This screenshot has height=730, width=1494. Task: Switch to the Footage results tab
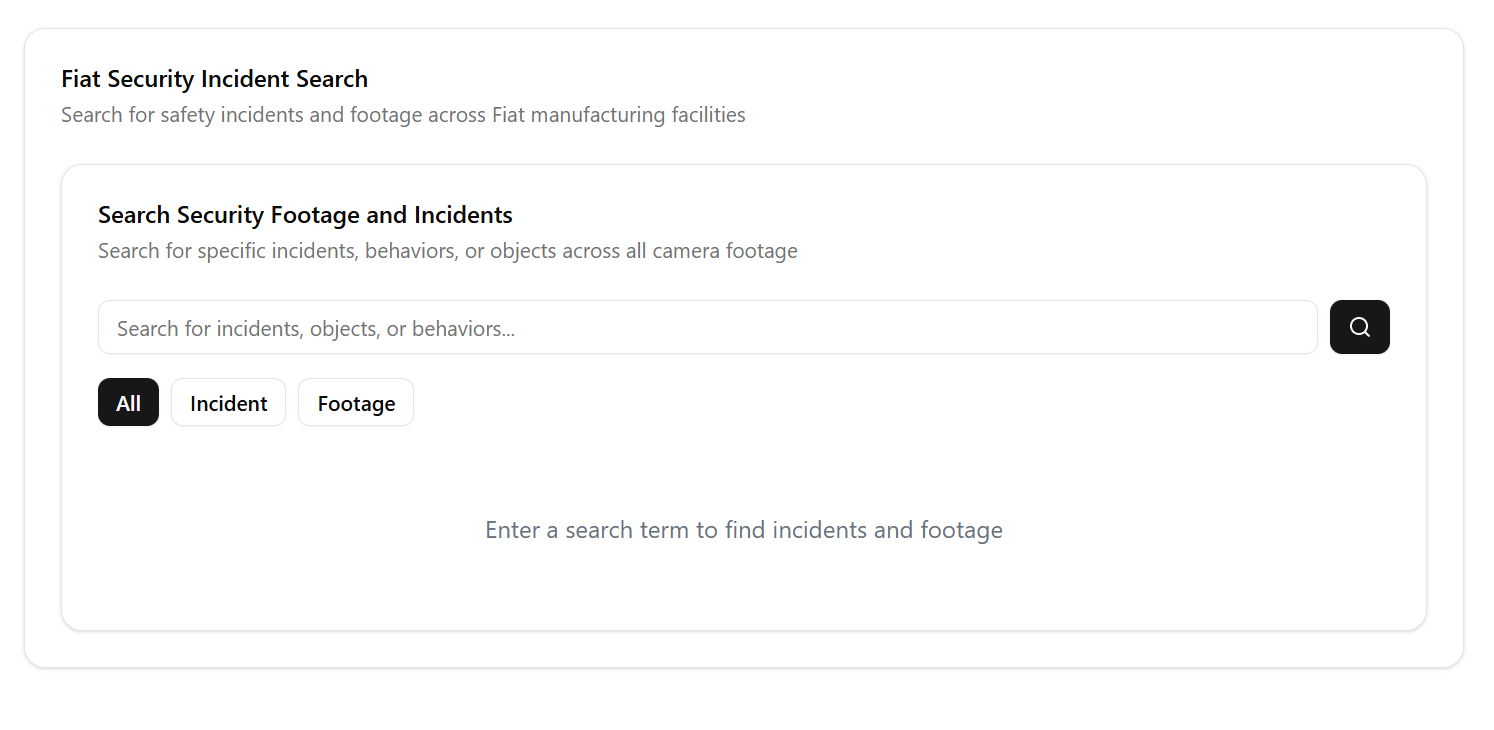coord(355,402)
